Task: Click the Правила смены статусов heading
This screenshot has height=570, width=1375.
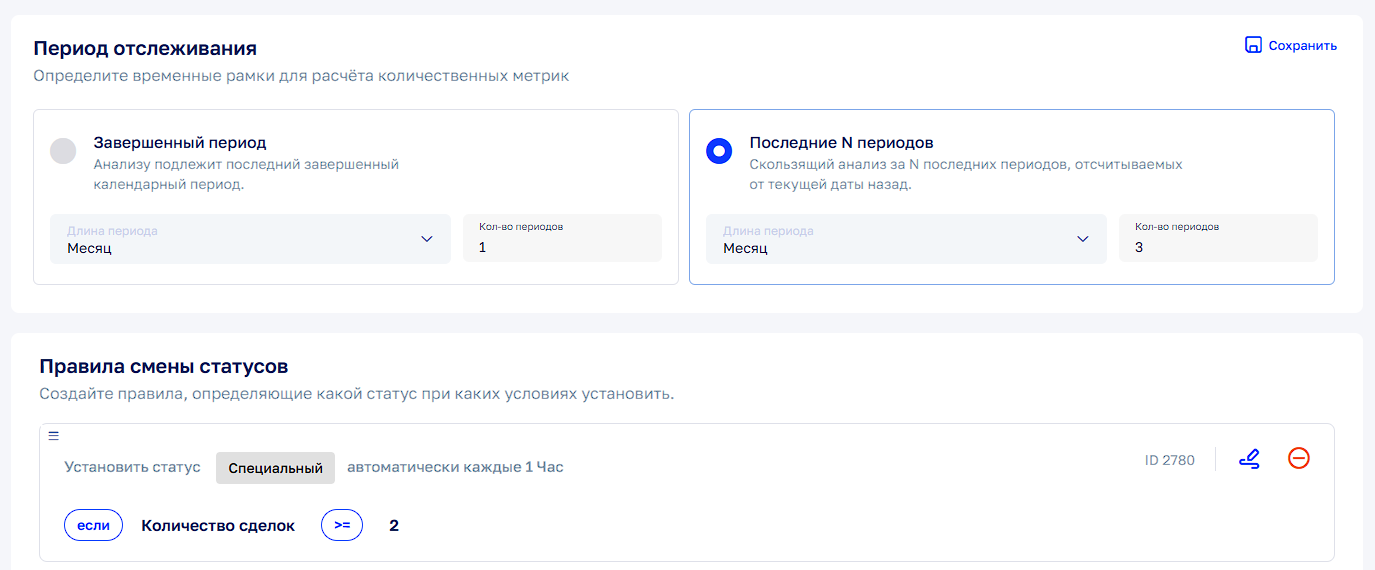Action: click(x=164, y=367)
